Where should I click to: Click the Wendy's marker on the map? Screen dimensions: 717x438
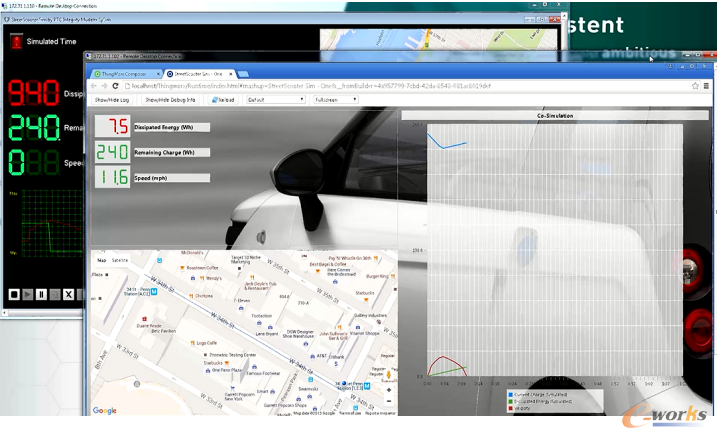202,278
